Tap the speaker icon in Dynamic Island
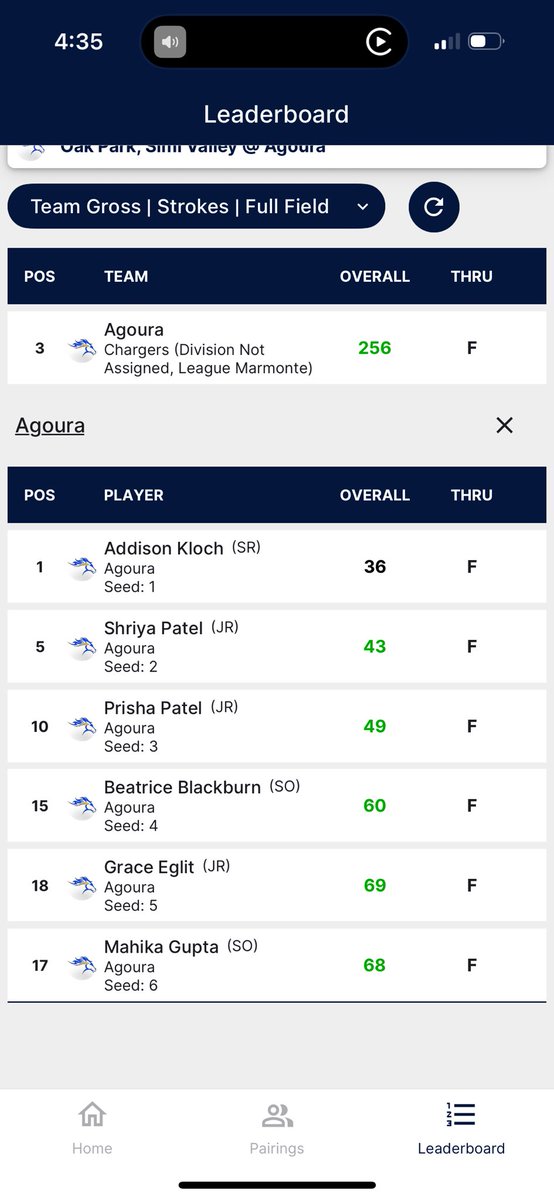 170,42
